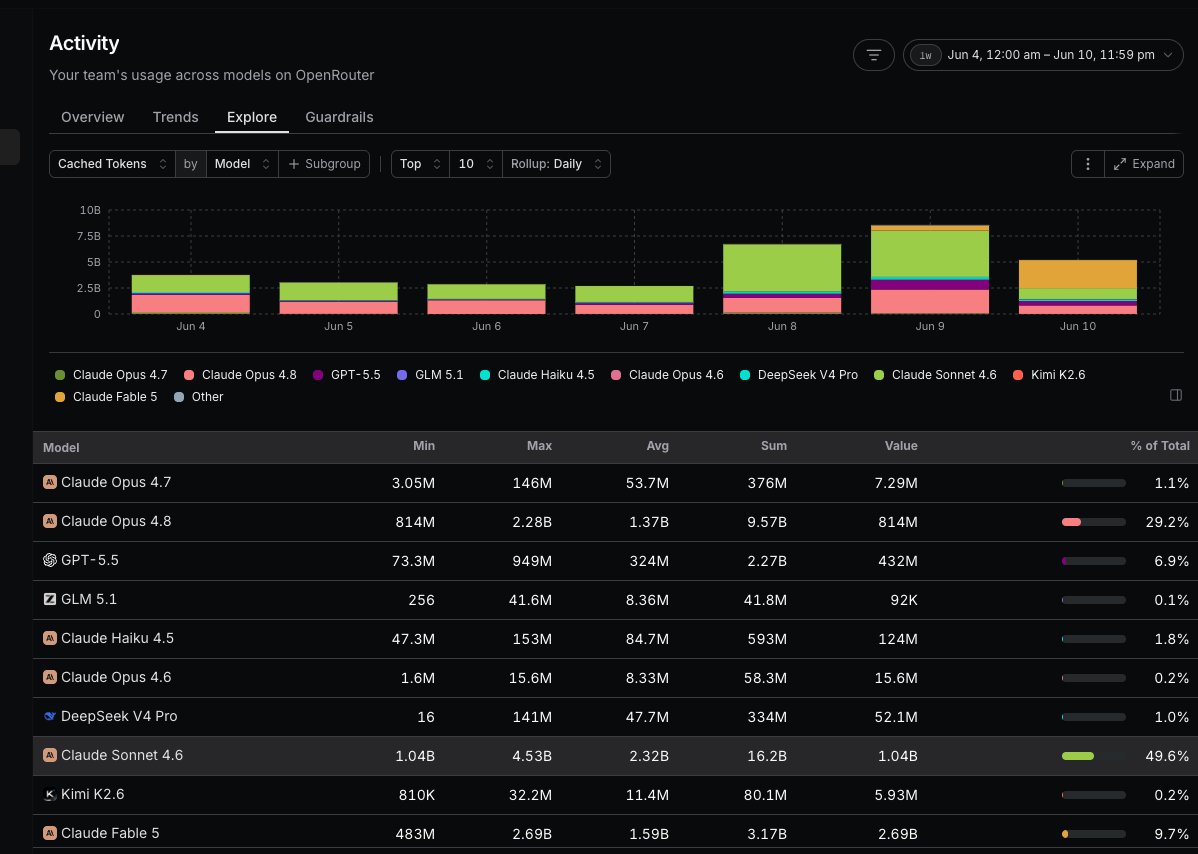Image resolution: width=1198 pixels, height=854 pixels.
Task: Select the Explore tab
Action: coord(251,117)
